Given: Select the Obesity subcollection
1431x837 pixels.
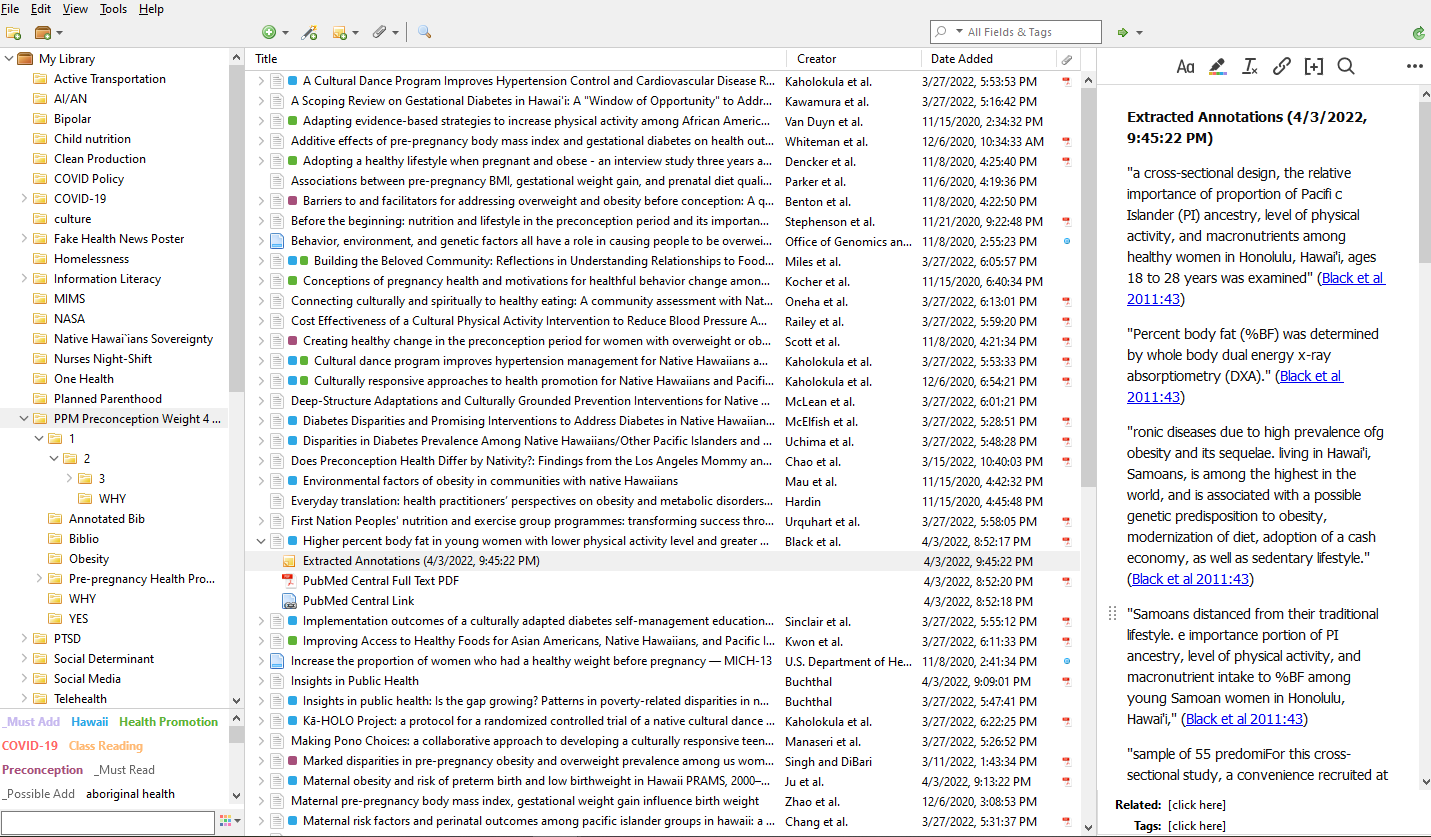Looking at the screenshot, I should (x=89, y=559).
